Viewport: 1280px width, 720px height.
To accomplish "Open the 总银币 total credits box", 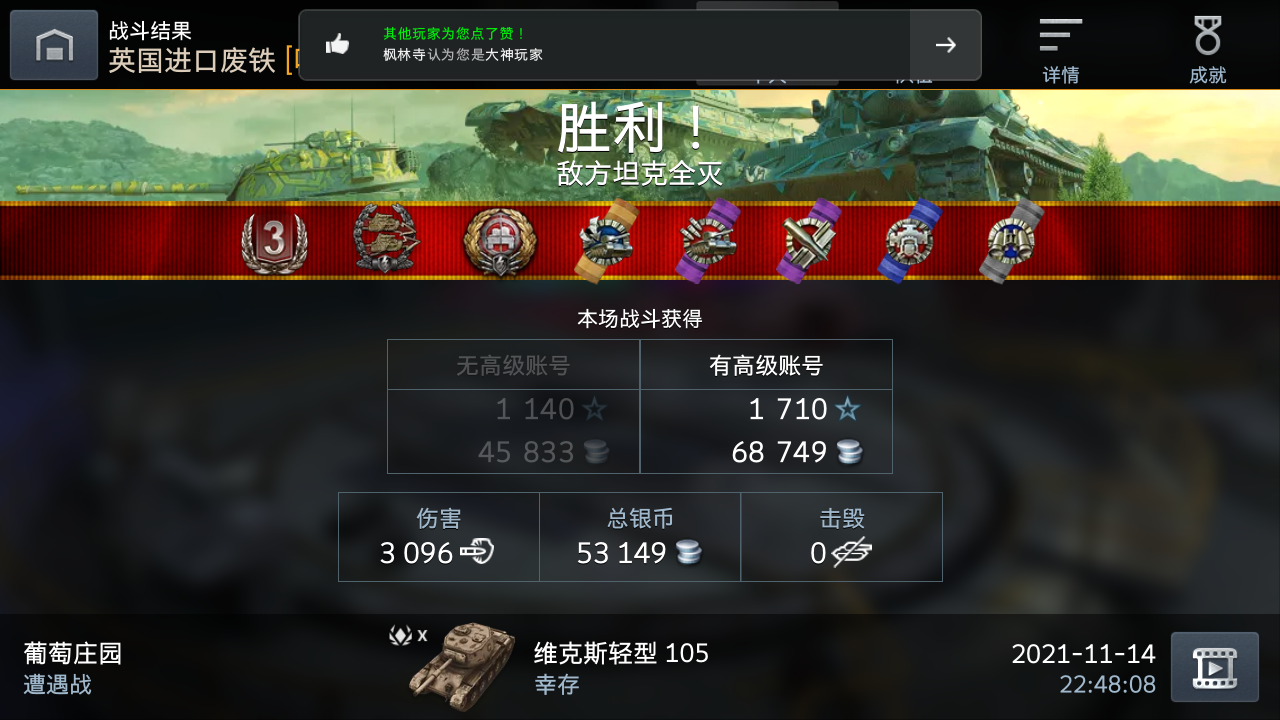I will 640,537.
